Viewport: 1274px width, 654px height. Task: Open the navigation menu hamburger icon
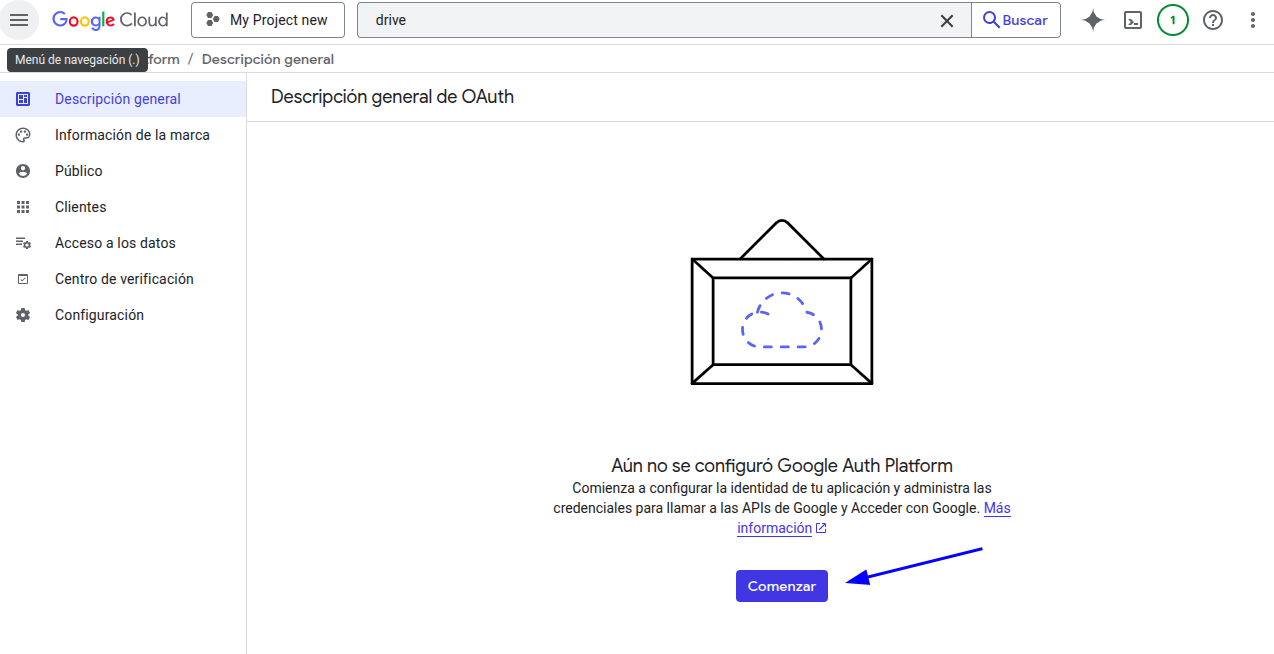pyautogui.click(x=19, y=20)
